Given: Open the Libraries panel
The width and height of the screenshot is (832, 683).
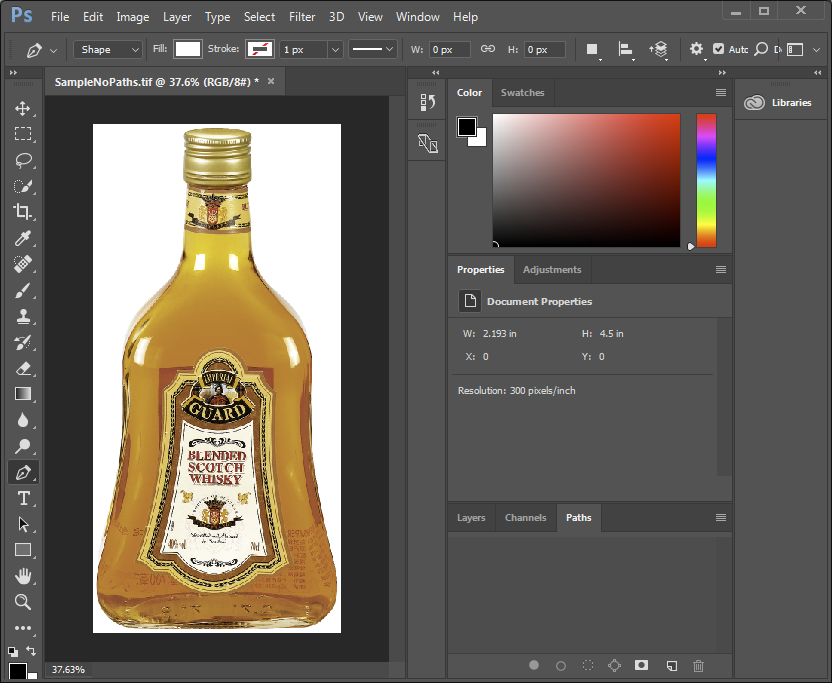Looking at the screenshot, I should pyautogui.click(x=777, y=102).
